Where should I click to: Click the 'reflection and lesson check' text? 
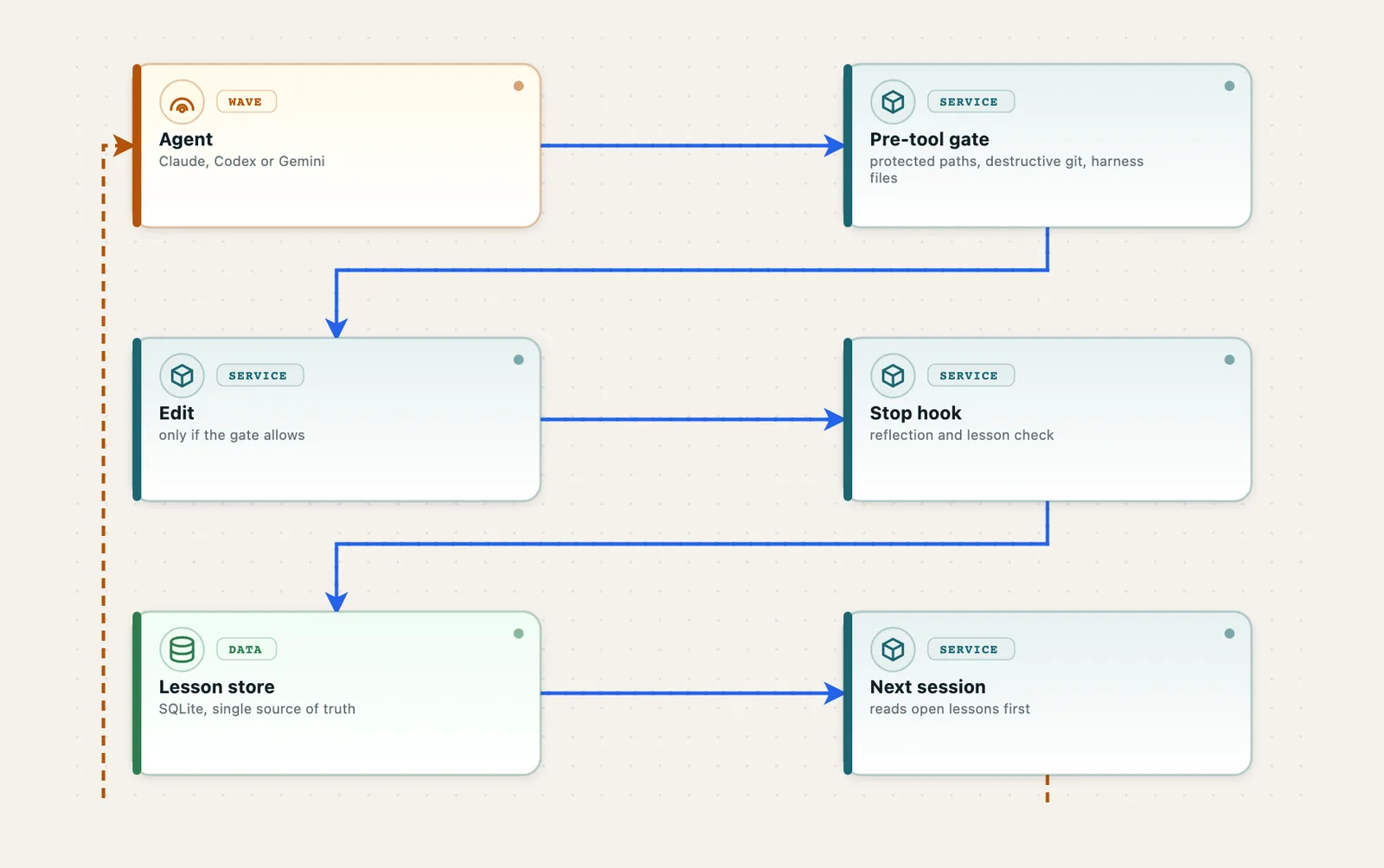[x=962, y=436]
